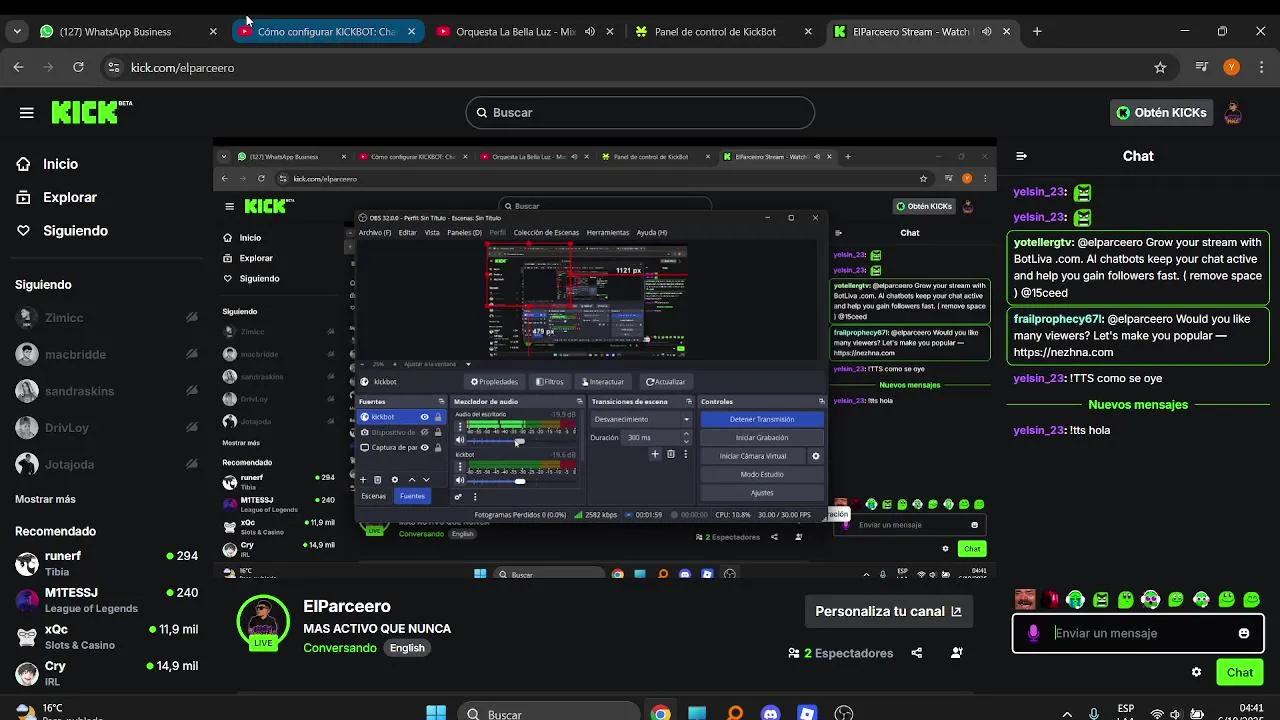The image size is (1280, 720).
Task: Open the user avatar menu in Kick header
Action: point(1233,113)
